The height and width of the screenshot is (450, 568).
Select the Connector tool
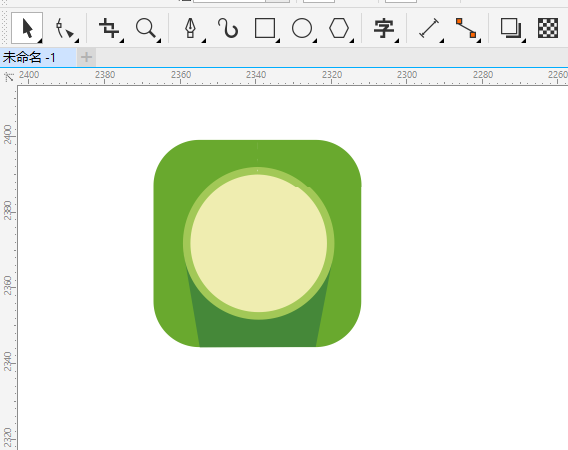pyautogui.click(x=466, y=28)
